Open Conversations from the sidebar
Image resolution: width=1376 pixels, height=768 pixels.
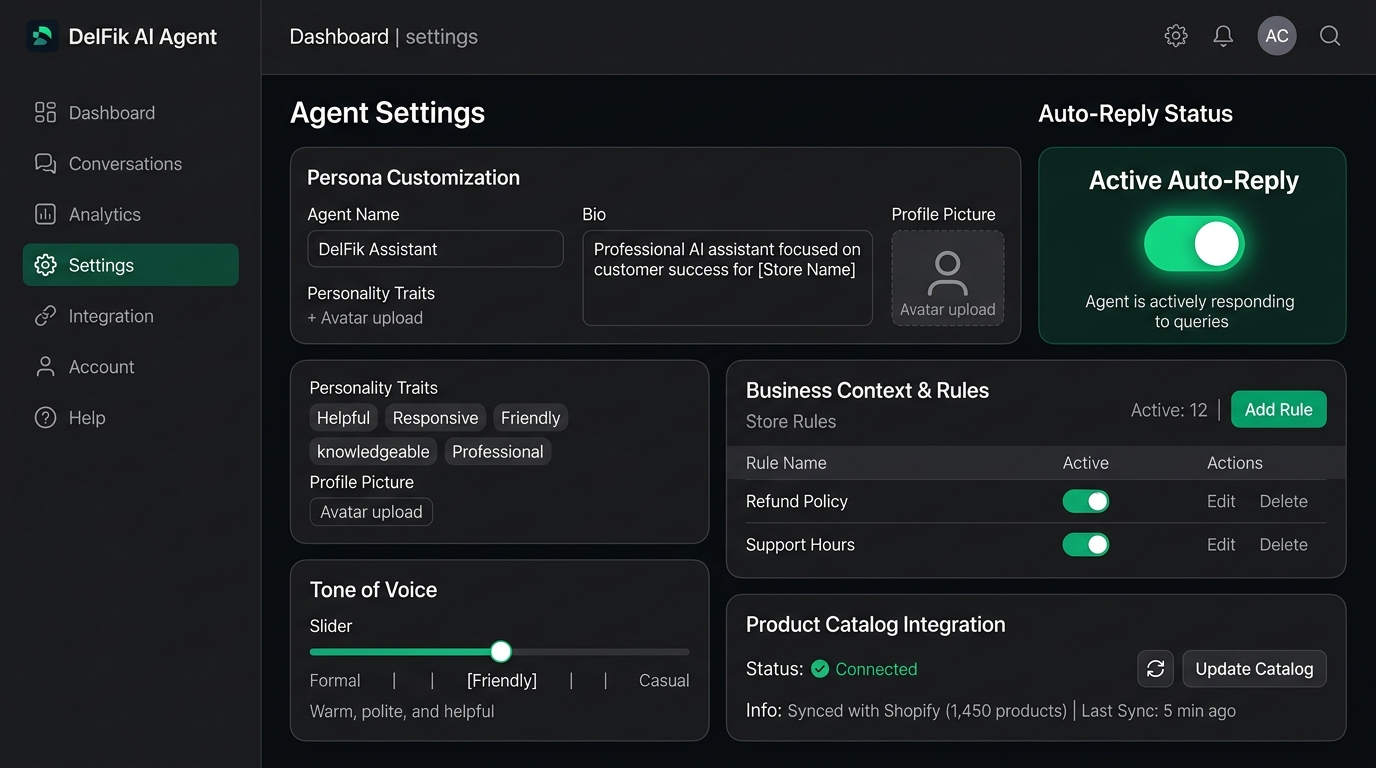131,164
